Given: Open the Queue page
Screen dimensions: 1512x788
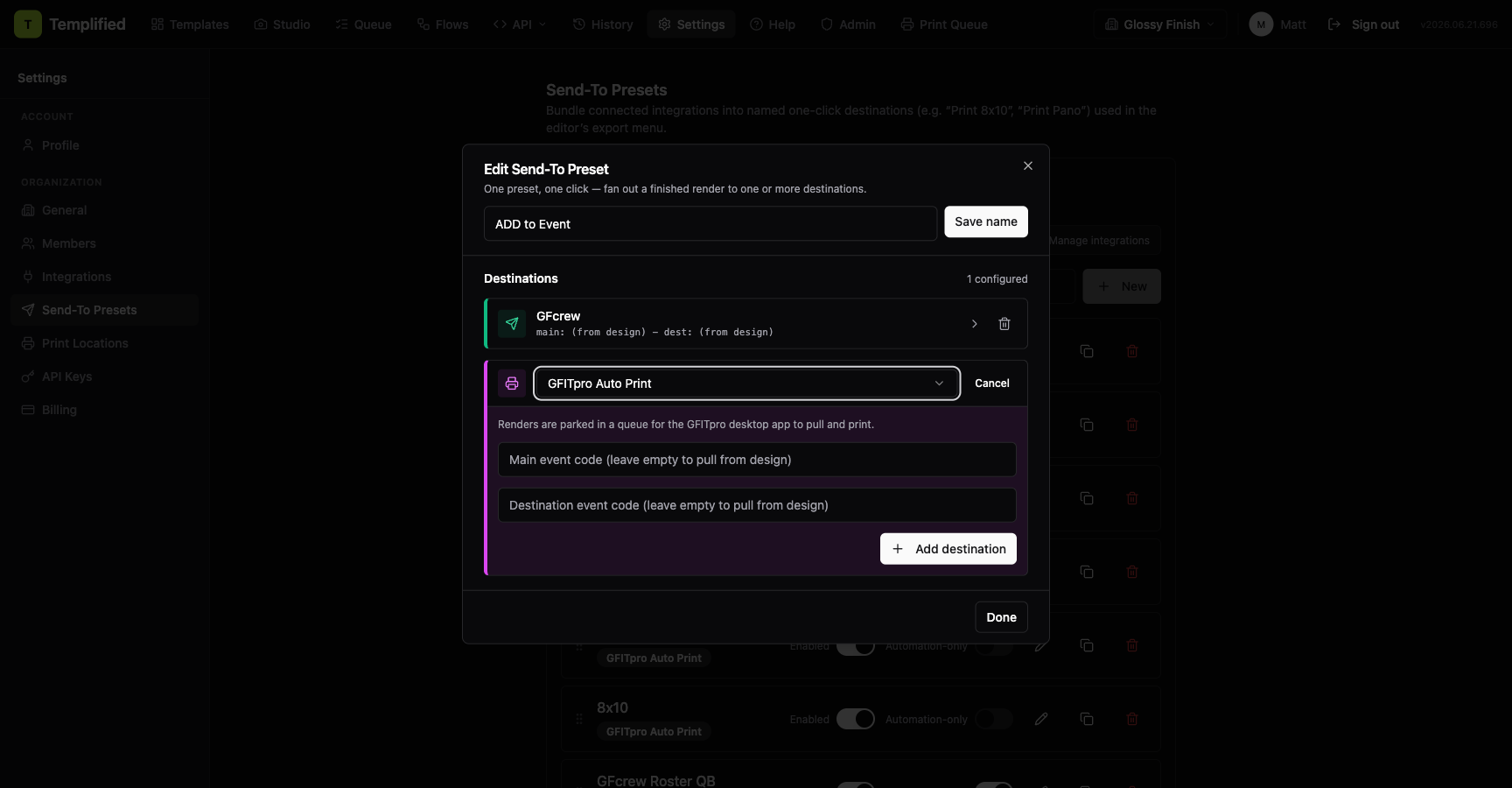Looking at the screenshot, I should [x=363, y=25].
